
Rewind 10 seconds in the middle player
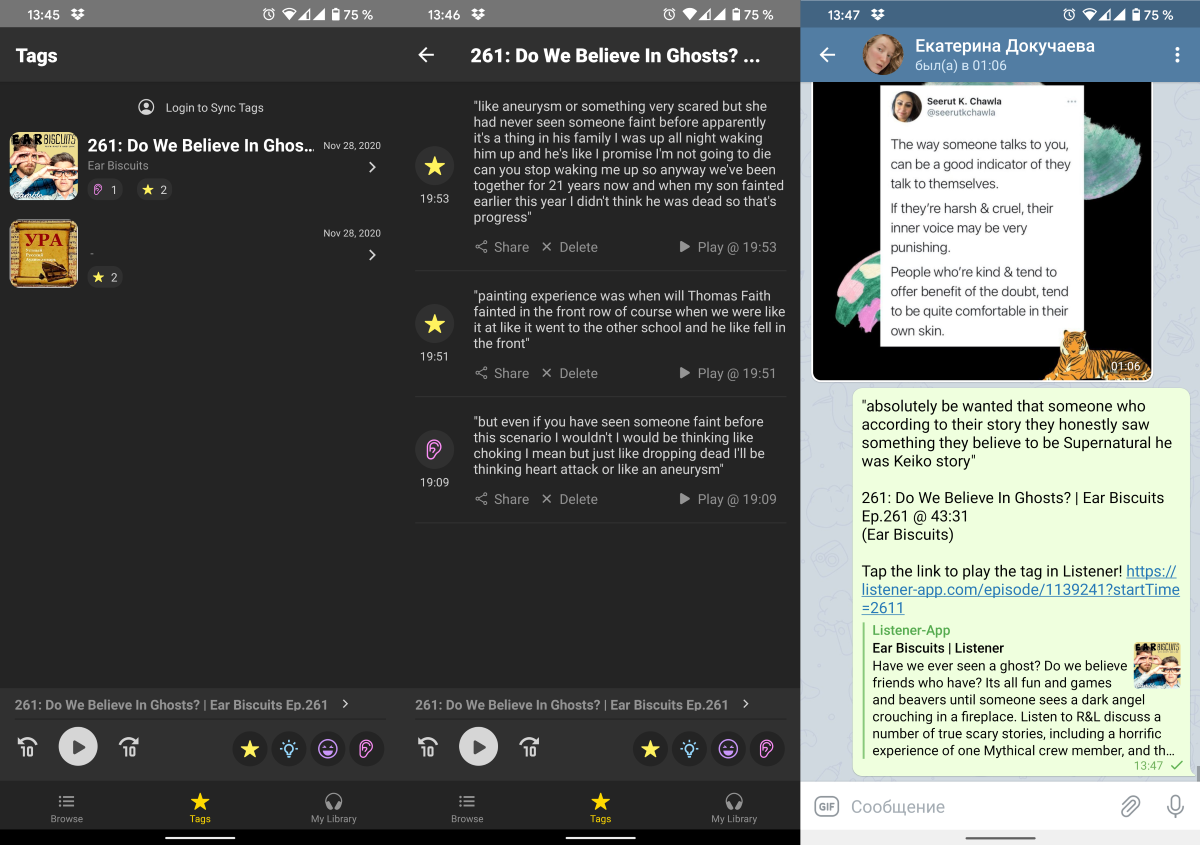(x=428, y=747)
